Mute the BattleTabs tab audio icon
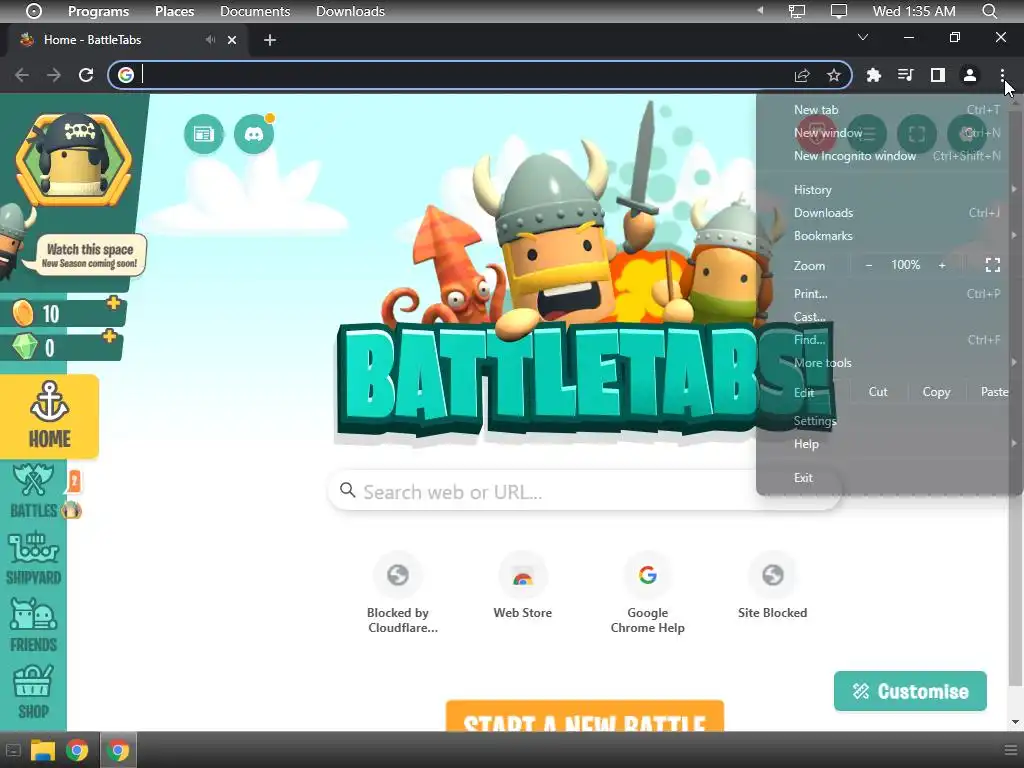This screenshot has height=768, width=1024. tap(210, 40)
